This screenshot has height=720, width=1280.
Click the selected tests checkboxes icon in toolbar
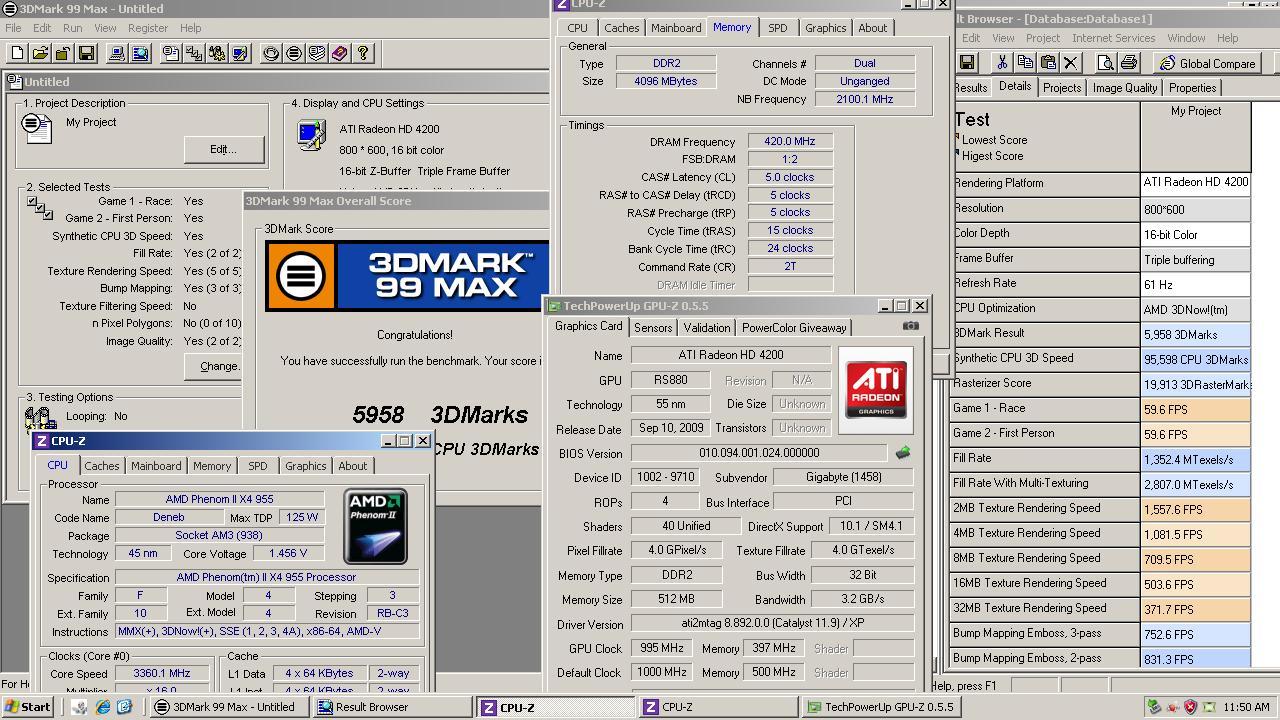click(194, 53)
